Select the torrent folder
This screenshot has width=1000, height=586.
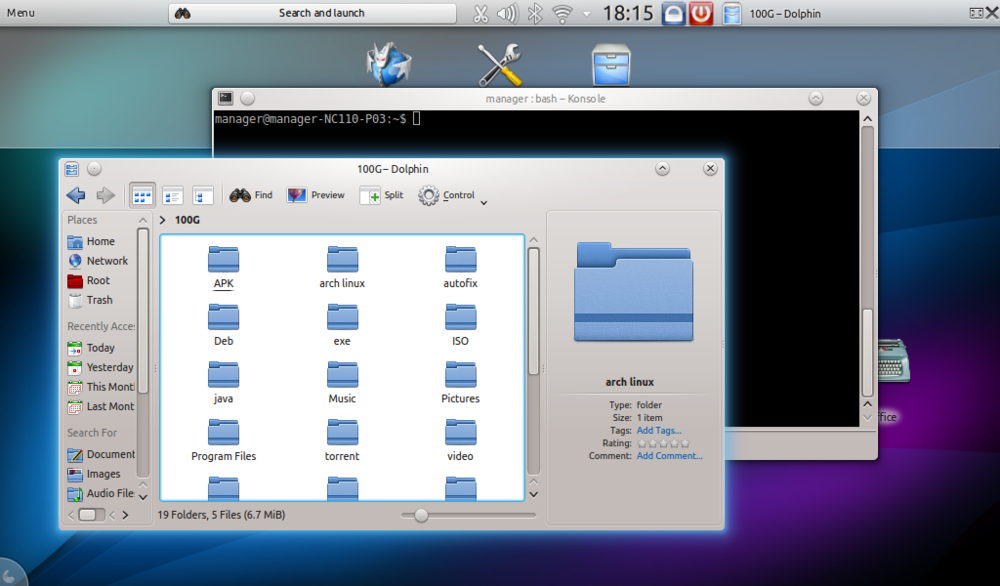(342, 439)
